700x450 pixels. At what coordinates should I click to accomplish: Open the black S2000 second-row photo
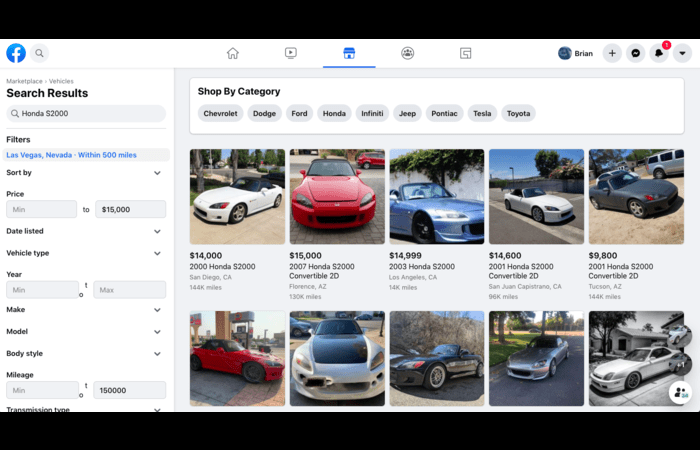click(x=437, y=358)
